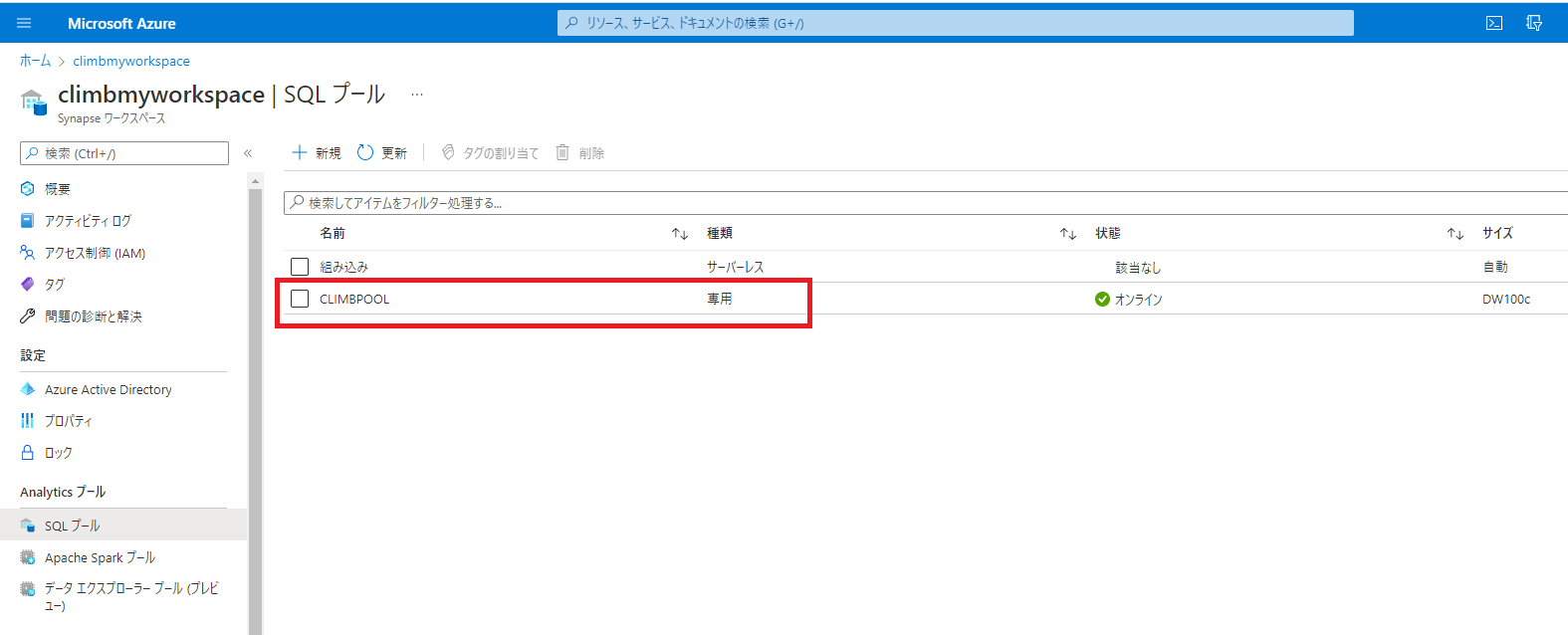Open アクティビティ ログ in the left menu
1568x635 pixels.
(88, 220)
